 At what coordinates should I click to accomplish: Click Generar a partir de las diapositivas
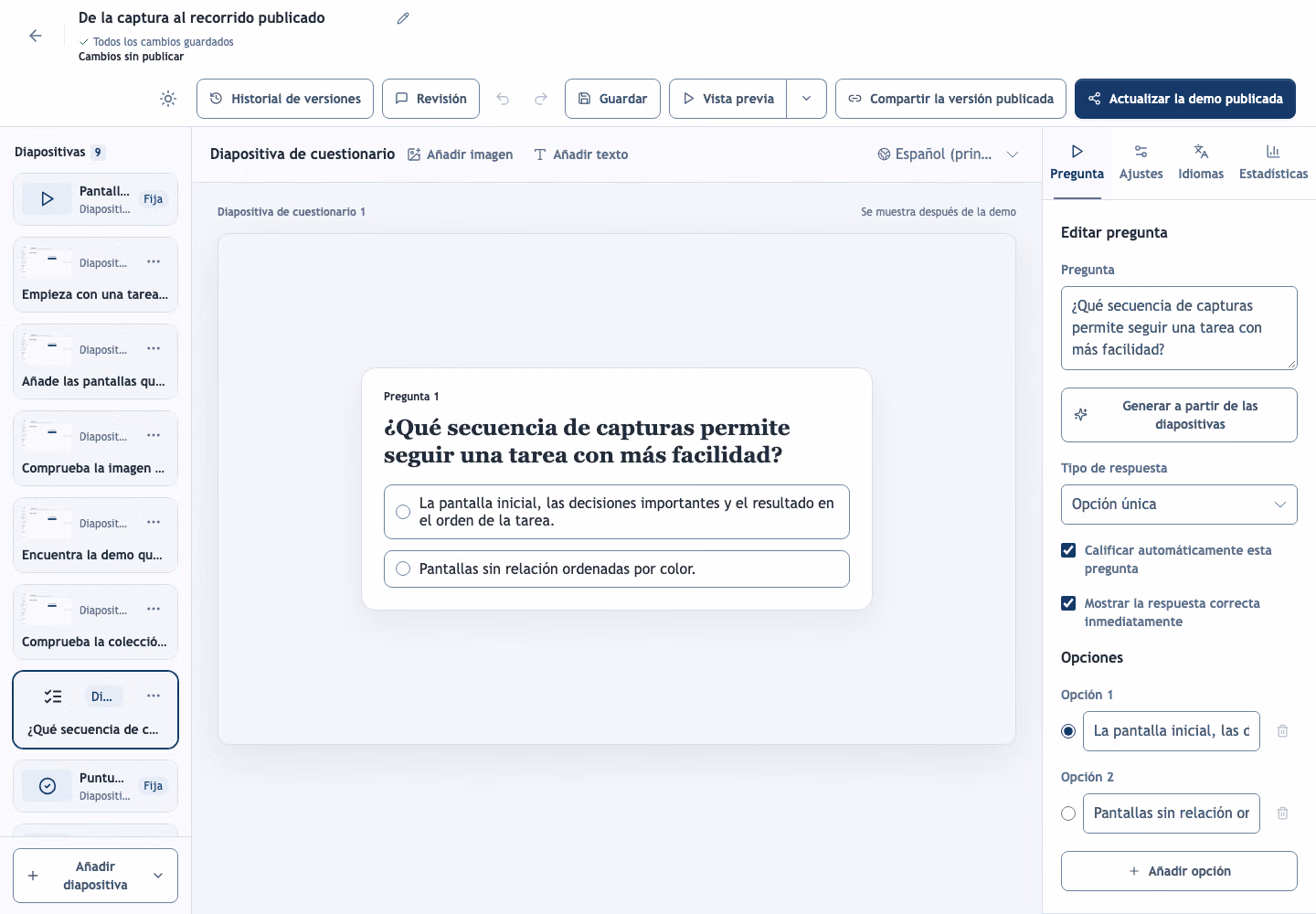[1179, 415]
